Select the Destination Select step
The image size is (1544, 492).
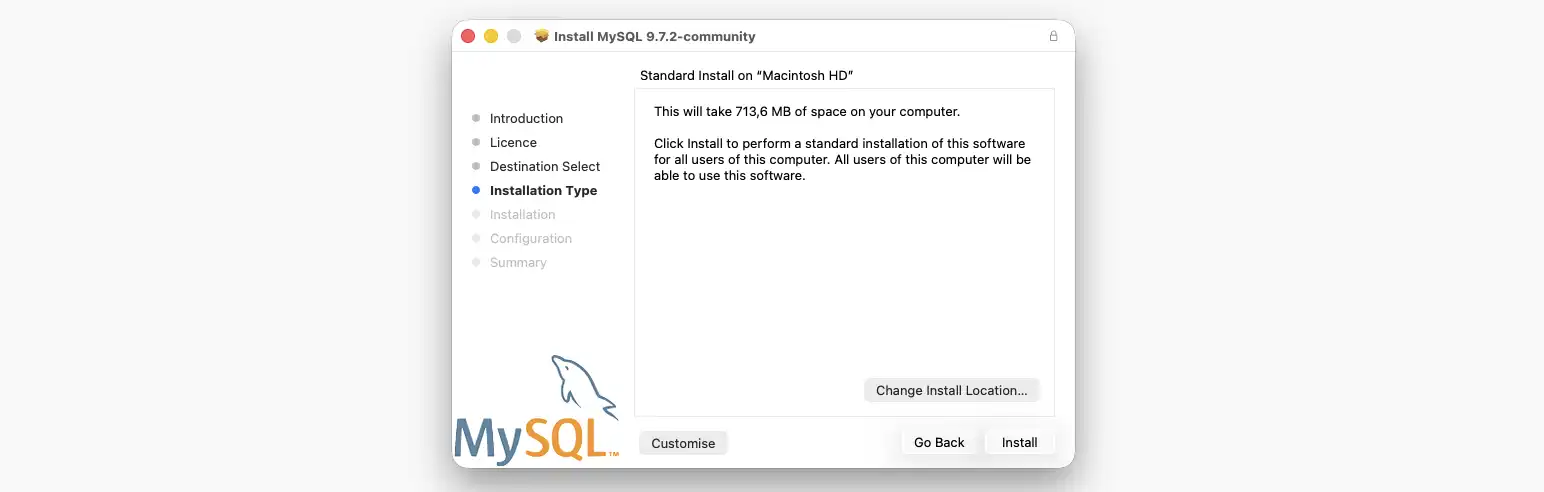pos(545,166)
